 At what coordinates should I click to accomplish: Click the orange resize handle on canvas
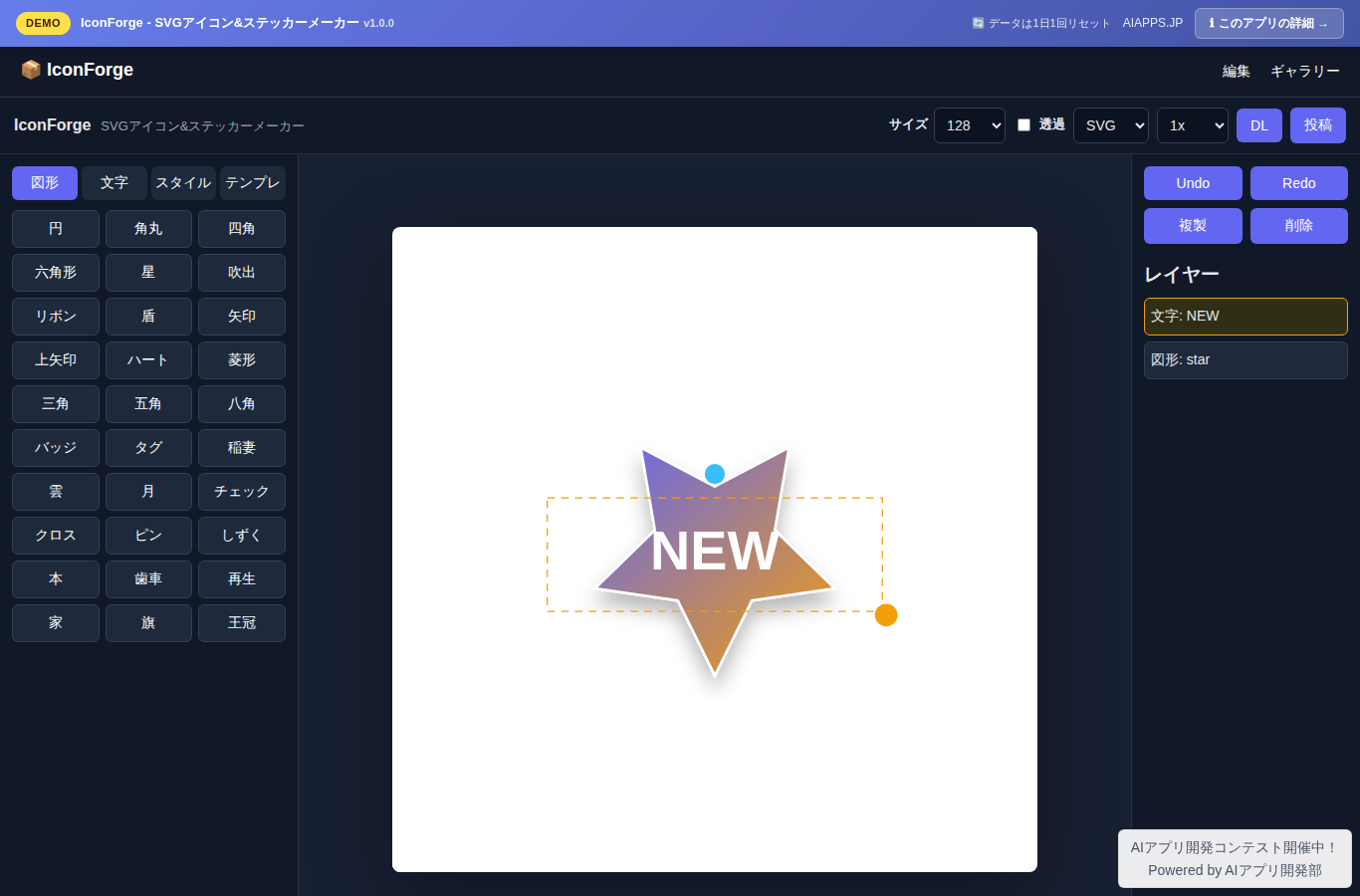click(886, 615)
